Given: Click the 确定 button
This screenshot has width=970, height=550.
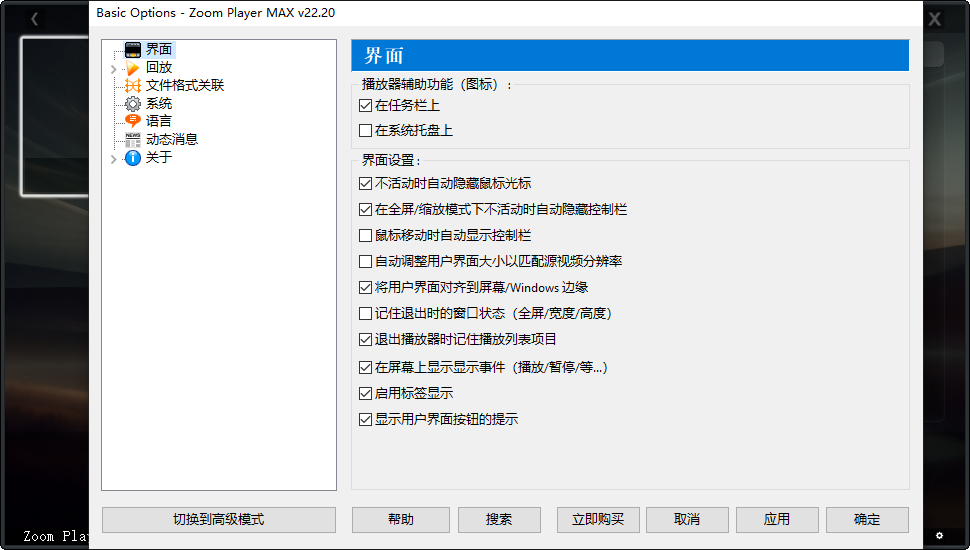Looking at the screenshot, I should [x=867, y=520].
